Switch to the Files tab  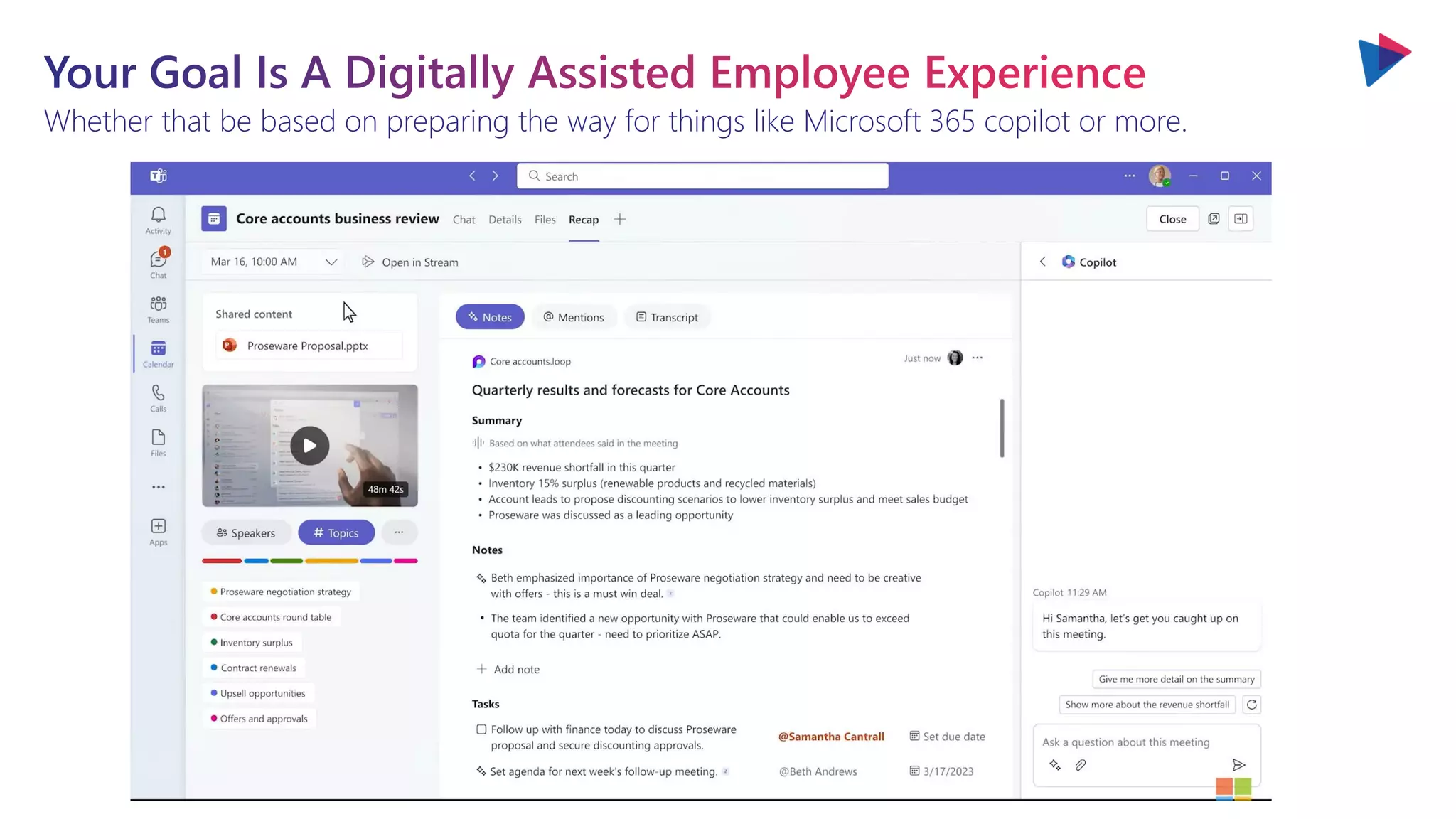tap(545, 220)
